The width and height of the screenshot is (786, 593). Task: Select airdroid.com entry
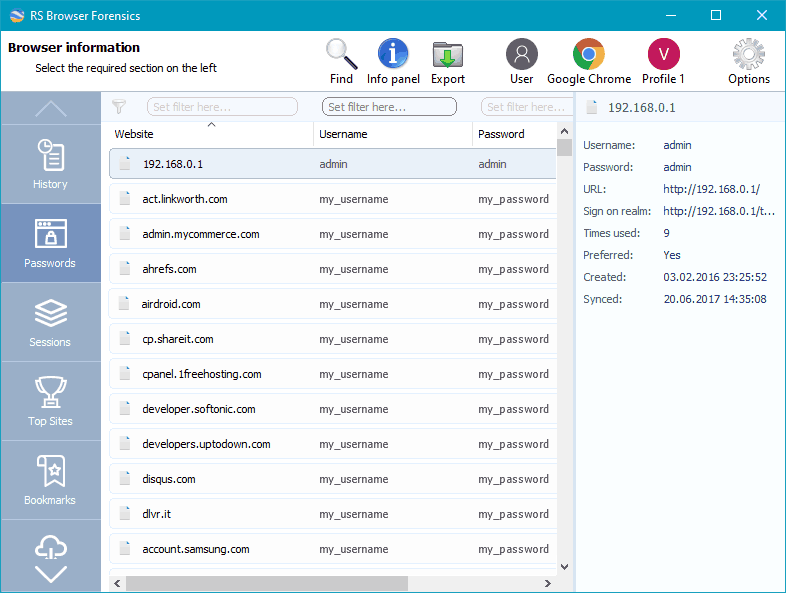[333, 304]
